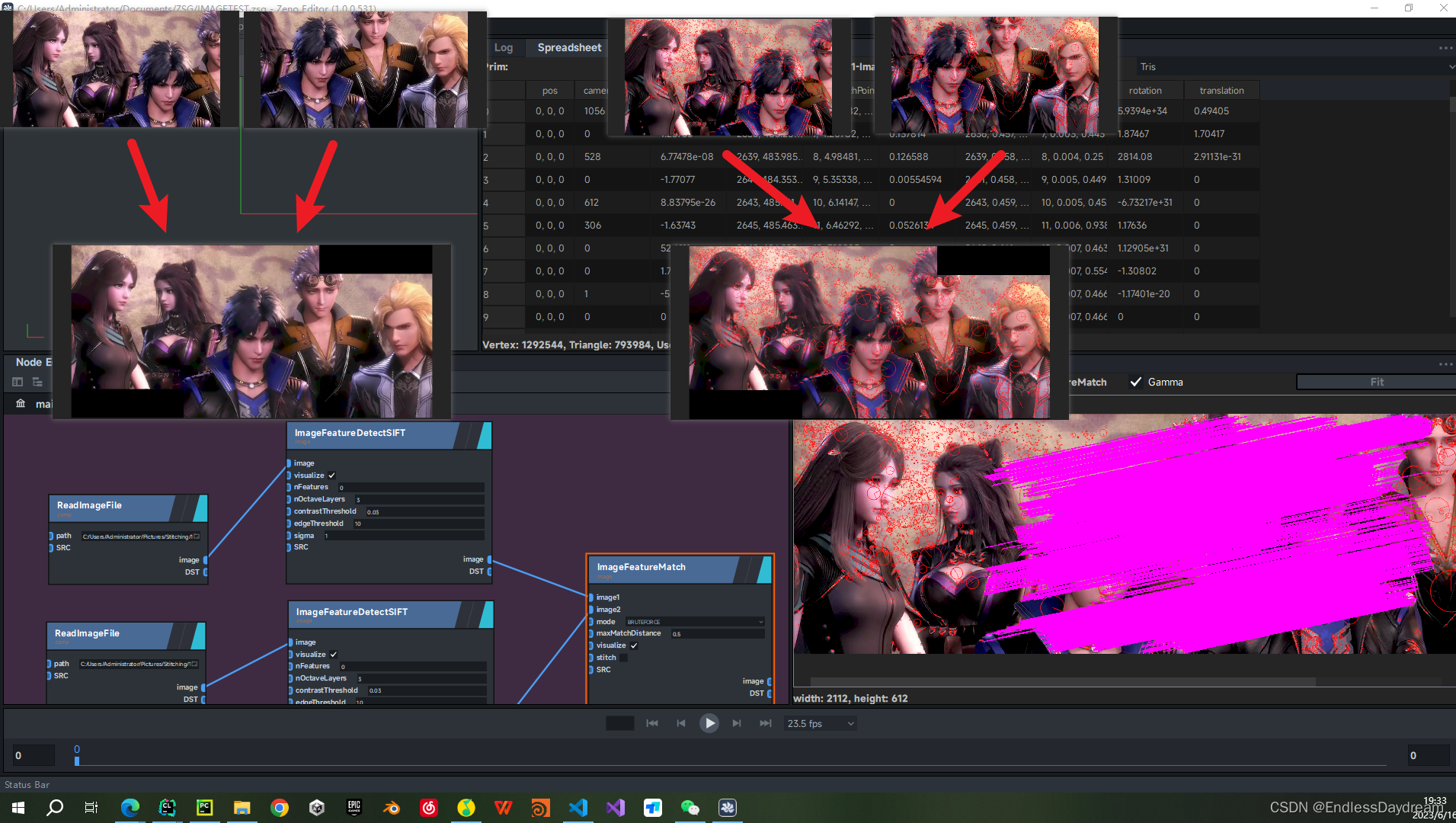Screen dimensions: 1456x823
Task: Uncheck the Gamma checkbox
Action: click(1136, 382)
